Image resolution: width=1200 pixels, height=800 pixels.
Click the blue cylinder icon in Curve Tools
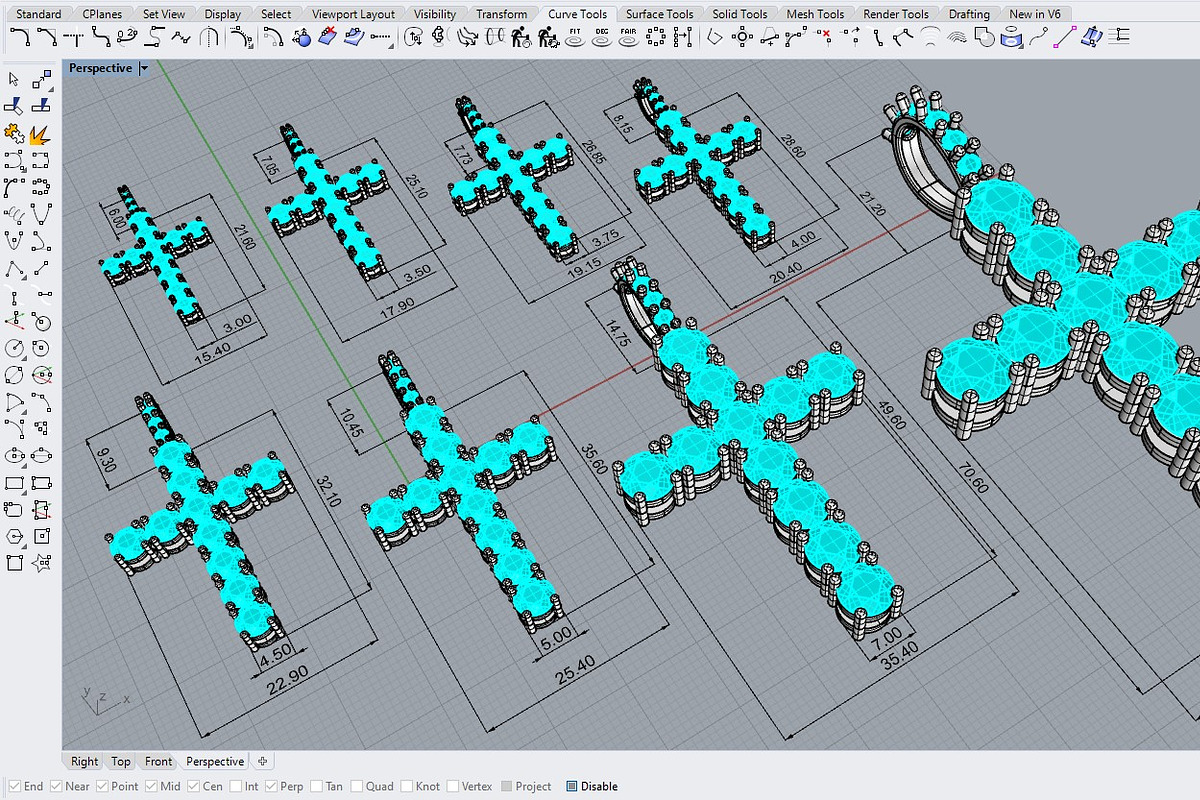(x=1011, y=39)
